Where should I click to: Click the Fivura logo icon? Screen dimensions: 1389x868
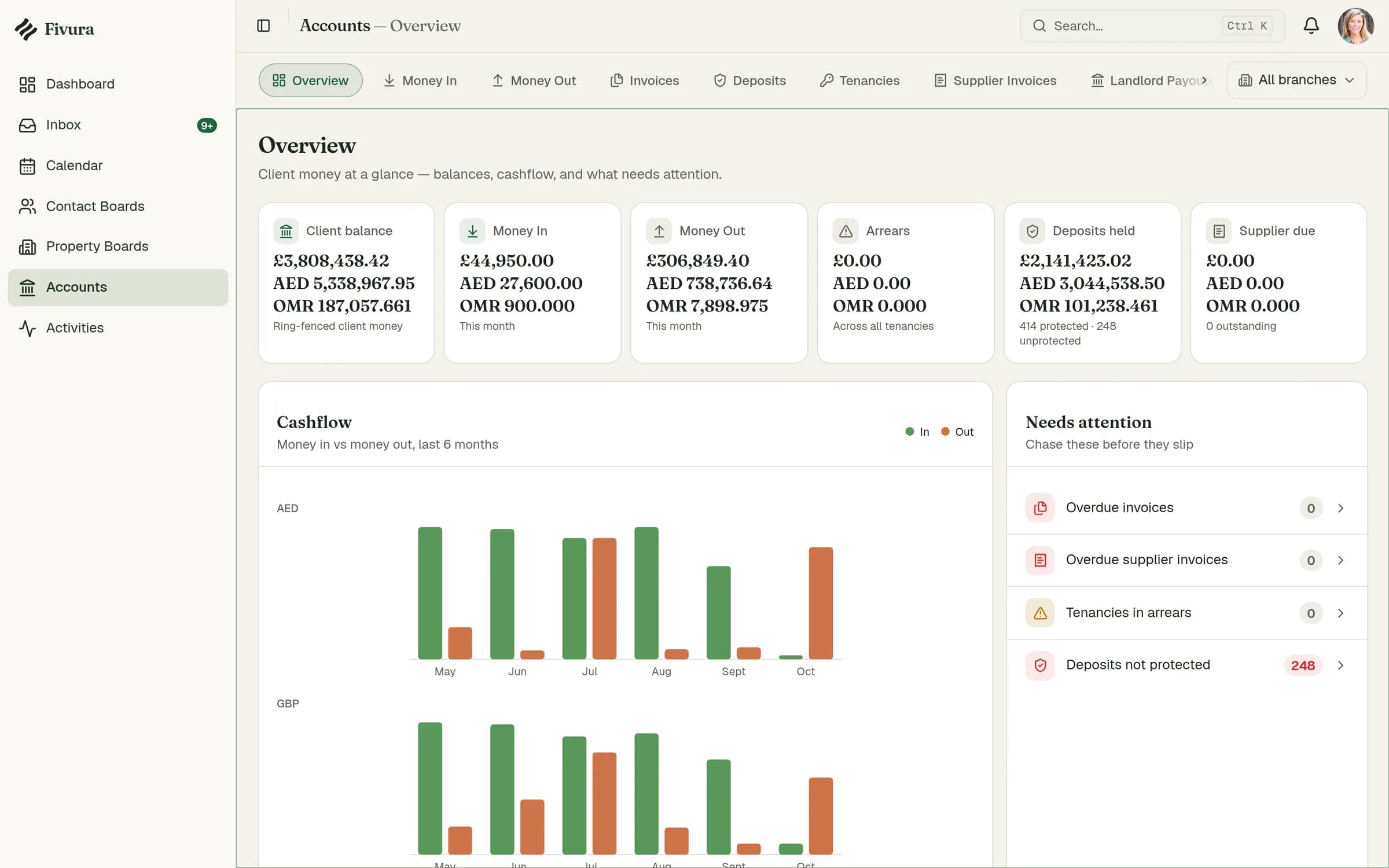[26, 29]
